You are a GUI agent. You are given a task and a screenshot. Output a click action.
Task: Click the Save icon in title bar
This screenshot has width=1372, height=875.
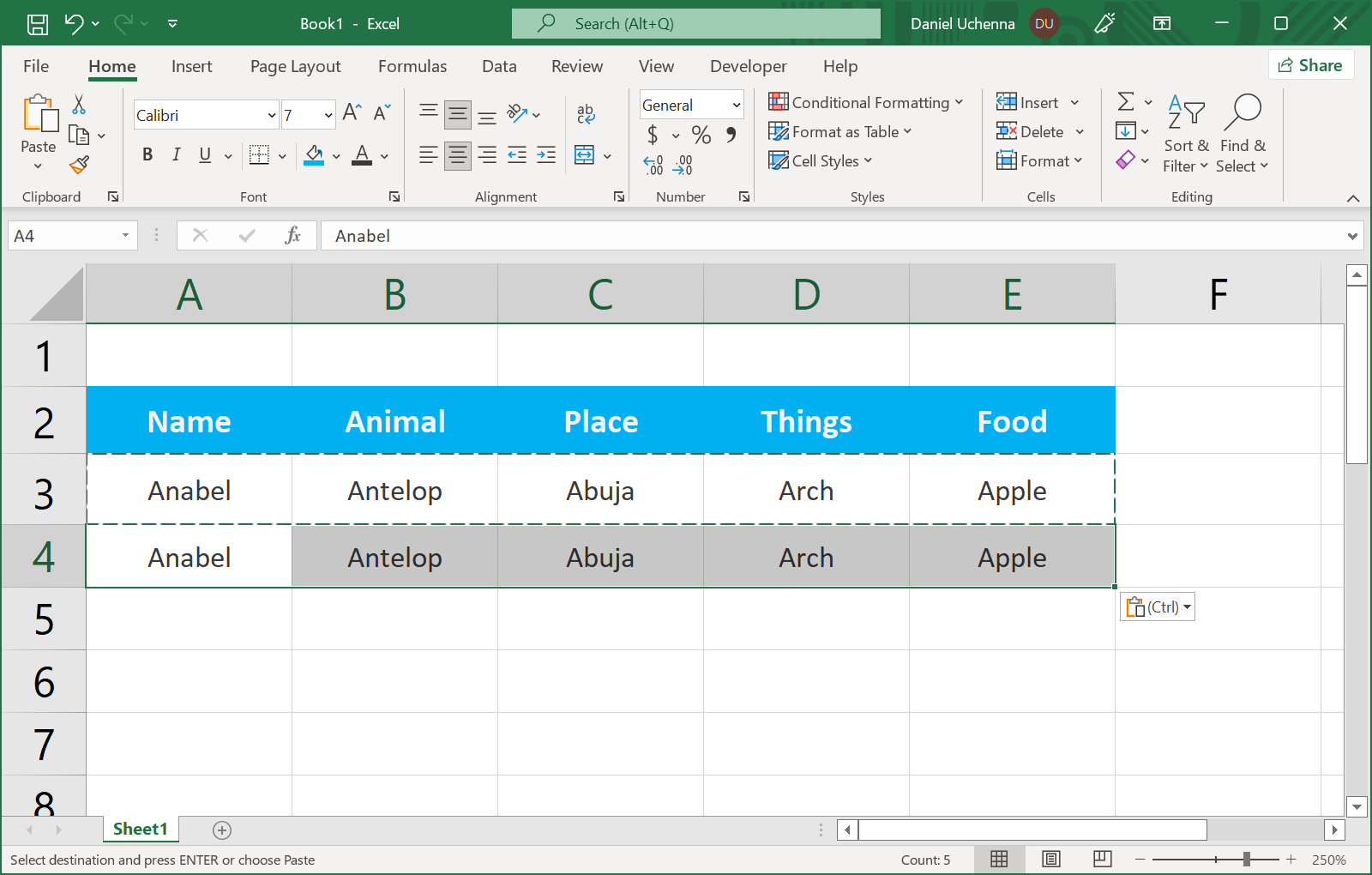click(38, 24)
